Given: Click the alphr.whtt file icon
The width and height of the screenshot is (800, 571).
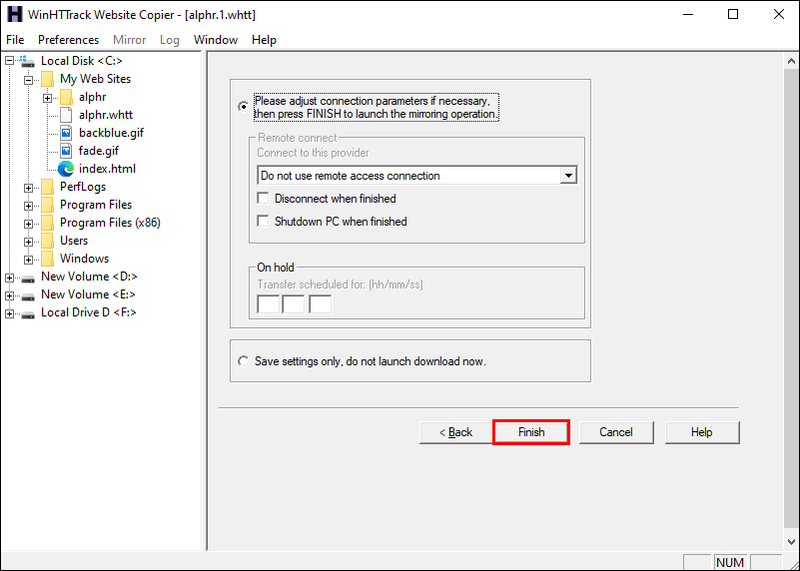Looking at the screenshot, I should click(66, 115).
